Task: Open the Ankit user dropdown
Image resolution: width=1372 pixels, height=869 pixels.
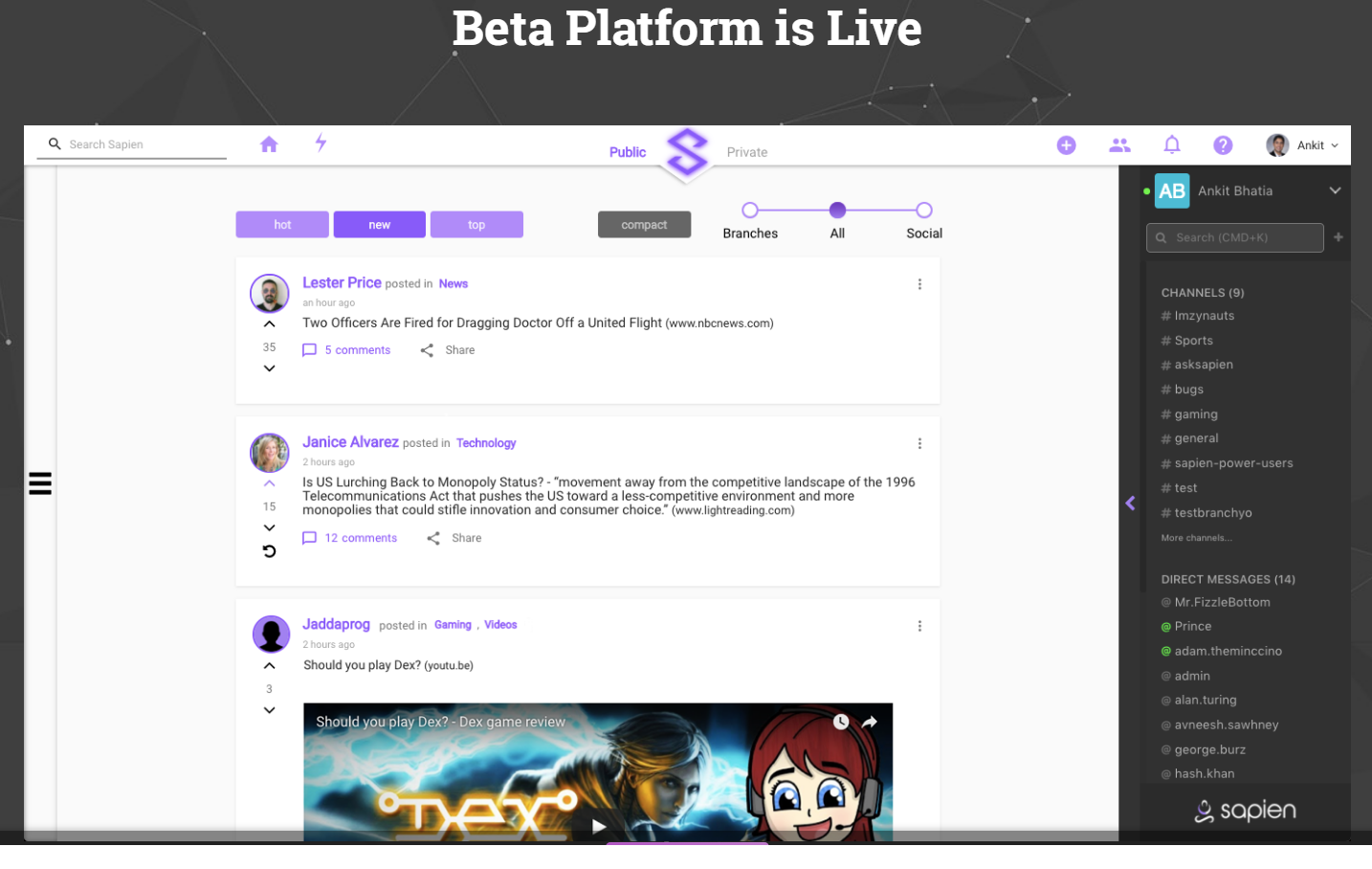Action: point(1303,145)
